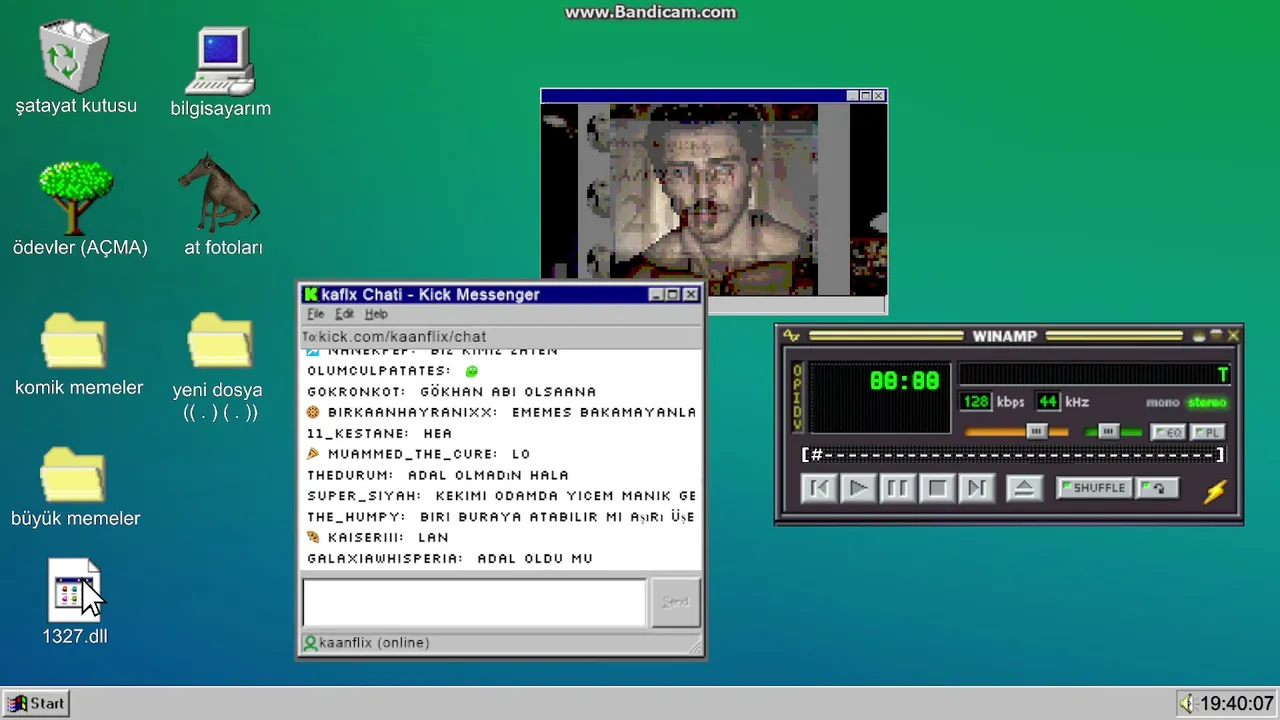Click the Send button in Kick Messenger
Viewport: 1280px width, 720px height.
coord(675,602)
